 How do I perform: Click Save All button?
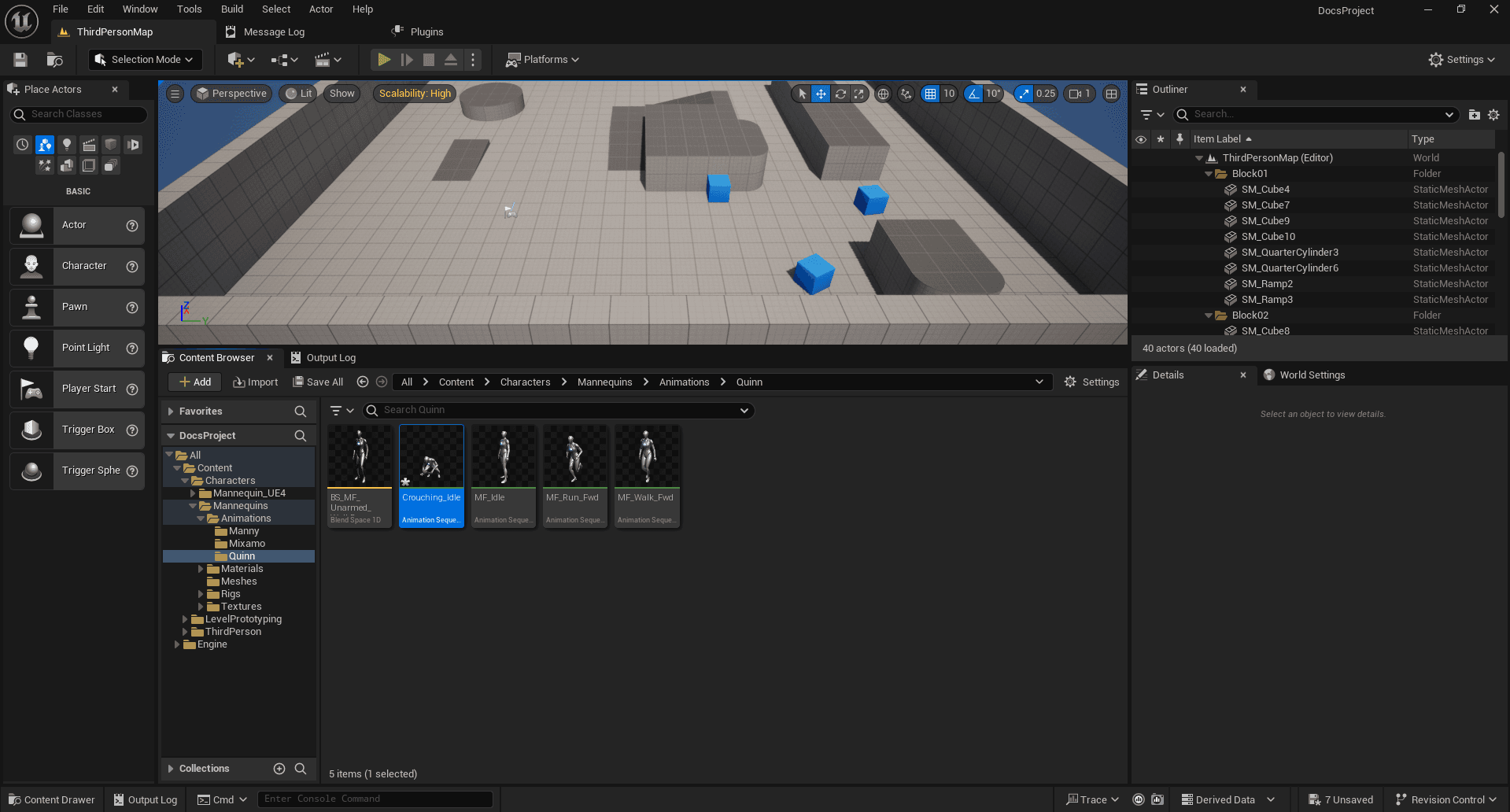319,382
